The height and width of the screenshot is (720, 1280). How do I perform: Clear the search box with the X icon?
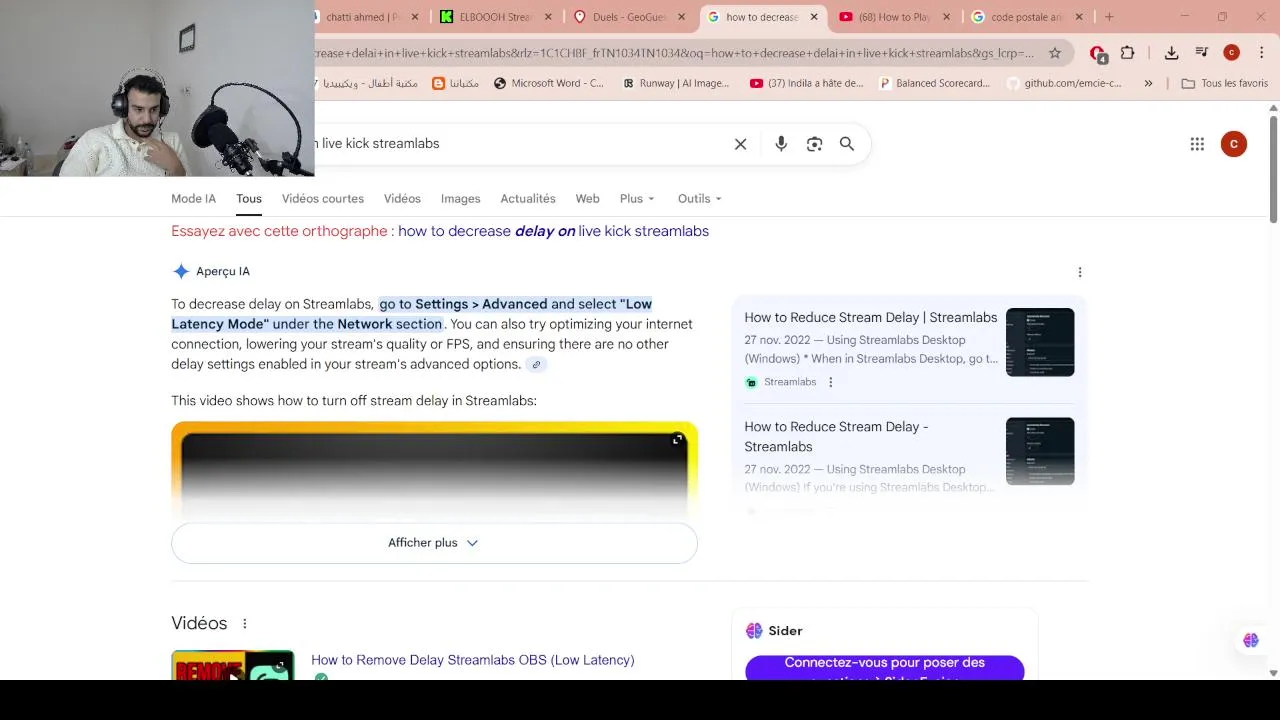pos(740,144)
